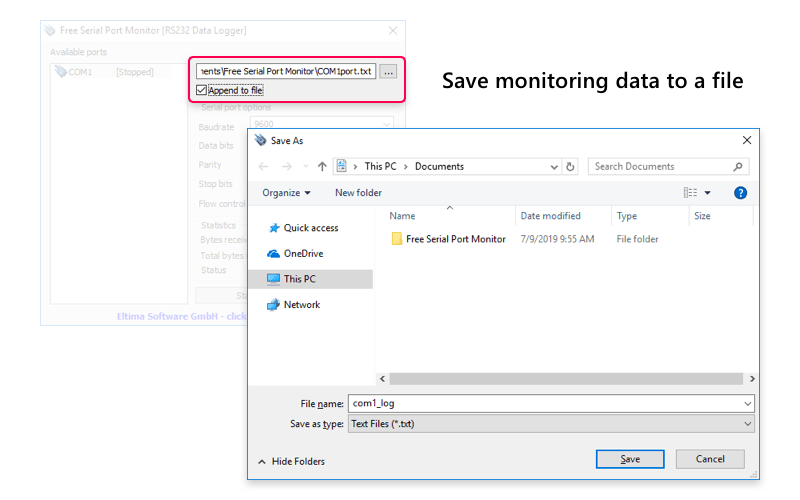The width and height of the screenshot is (800, 500).
Task: Go up one folder level arrow
Action: [322, 166]
